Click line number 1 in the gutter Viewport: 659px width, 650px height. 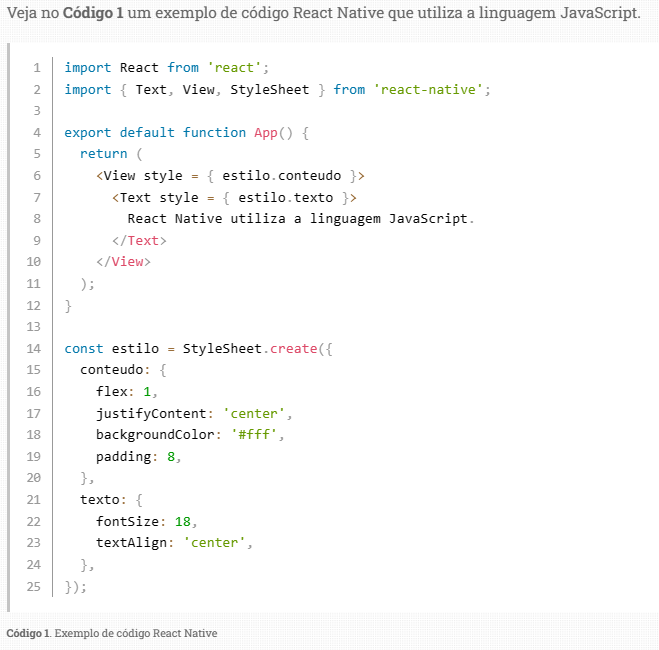coord(36,68)
